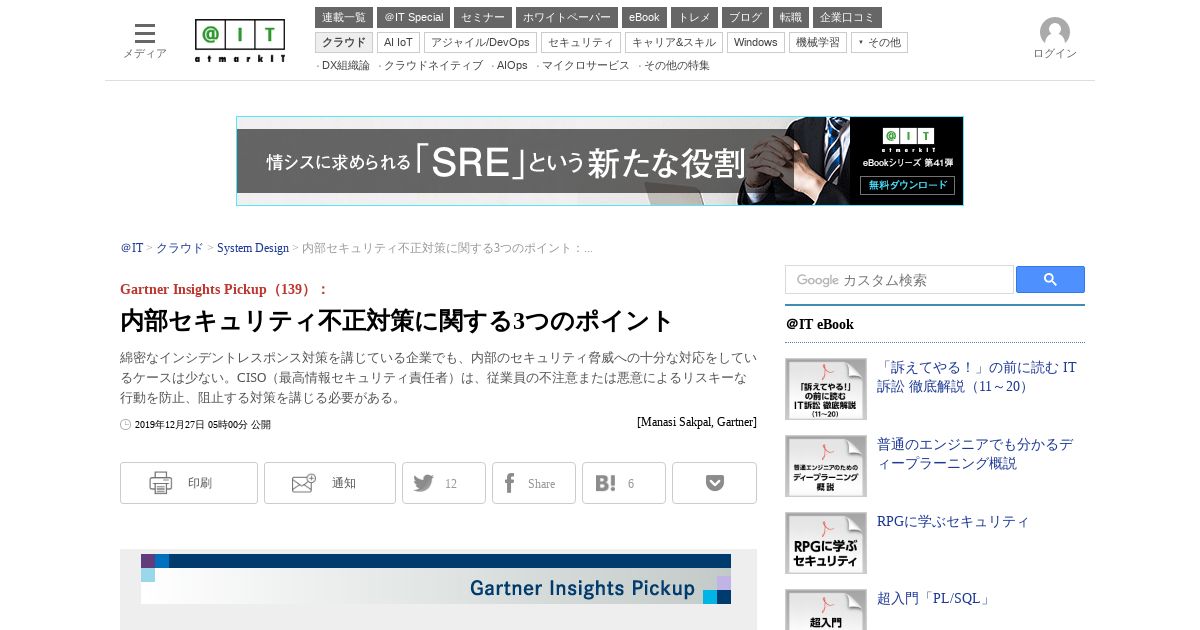This screenshot has height=630, width=1200.
Task: Go to @IT breadcrumb link
Action: tap(132, 248)
